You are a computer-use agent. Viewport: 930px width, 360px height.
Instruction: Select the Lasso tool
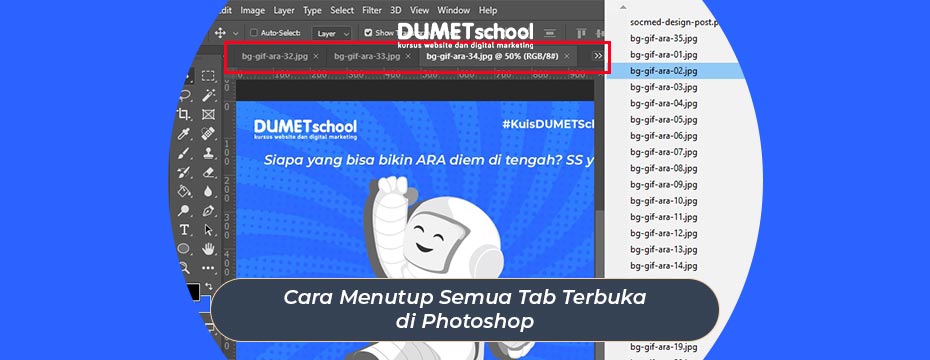tap(184, 95)
